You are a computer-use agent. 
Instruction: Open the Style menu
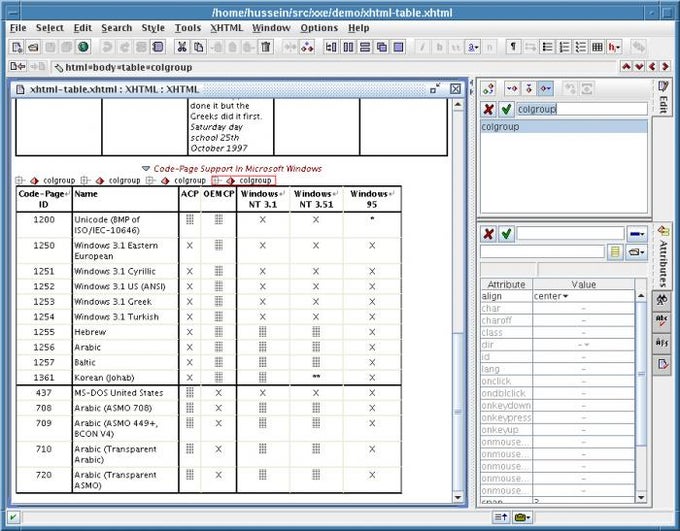(x=153, y=28)
